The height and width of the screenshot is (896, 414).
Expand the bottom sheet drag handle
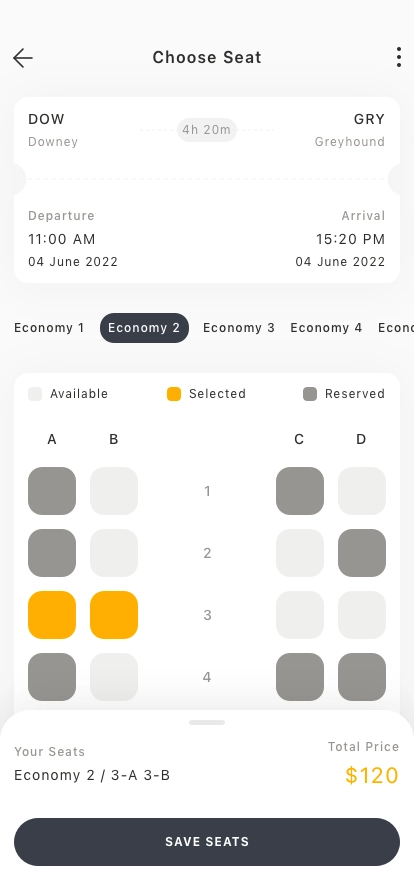pyautogui.click(x=207, y=723)
